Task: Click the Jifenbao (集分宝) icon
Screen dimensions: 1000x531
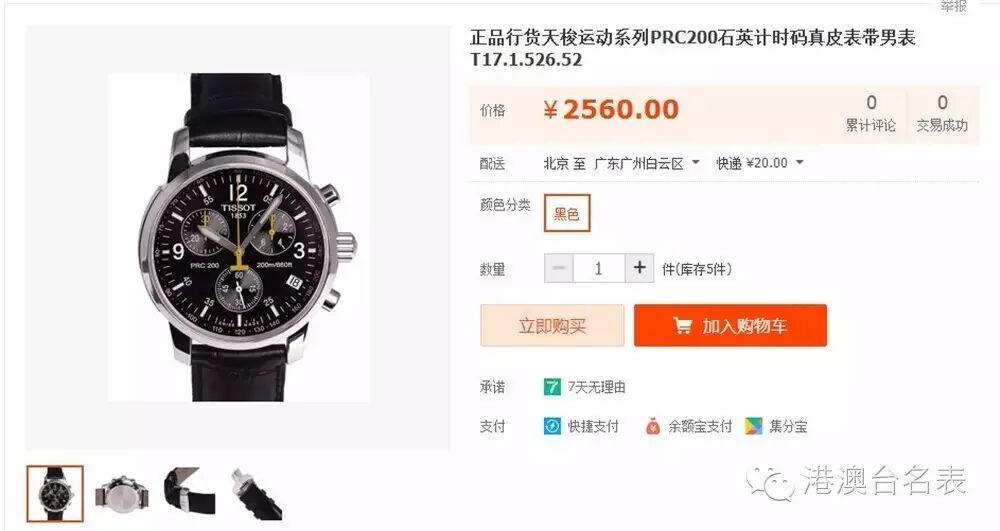Action: pyautogui.click(x=754, y=426)
